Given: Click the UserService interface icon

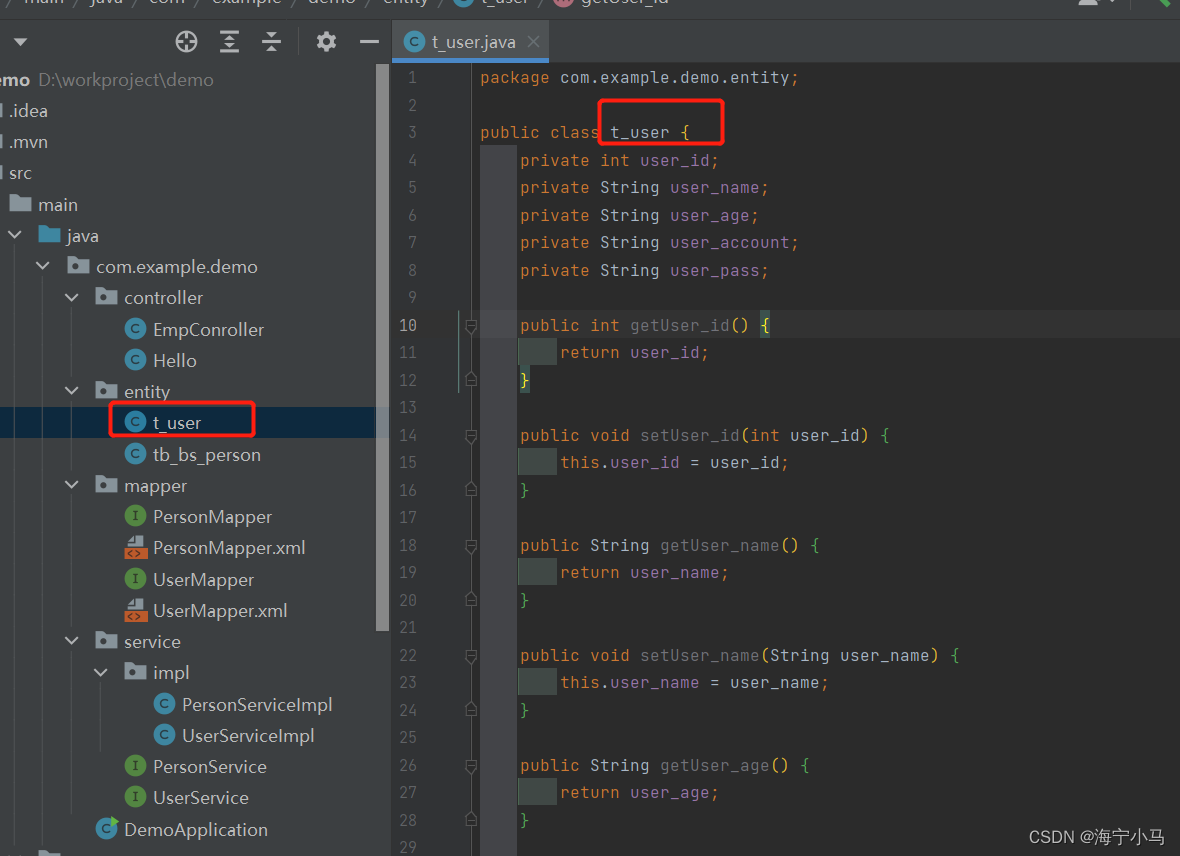Looking at the screenshot, I should pos(135,797).
